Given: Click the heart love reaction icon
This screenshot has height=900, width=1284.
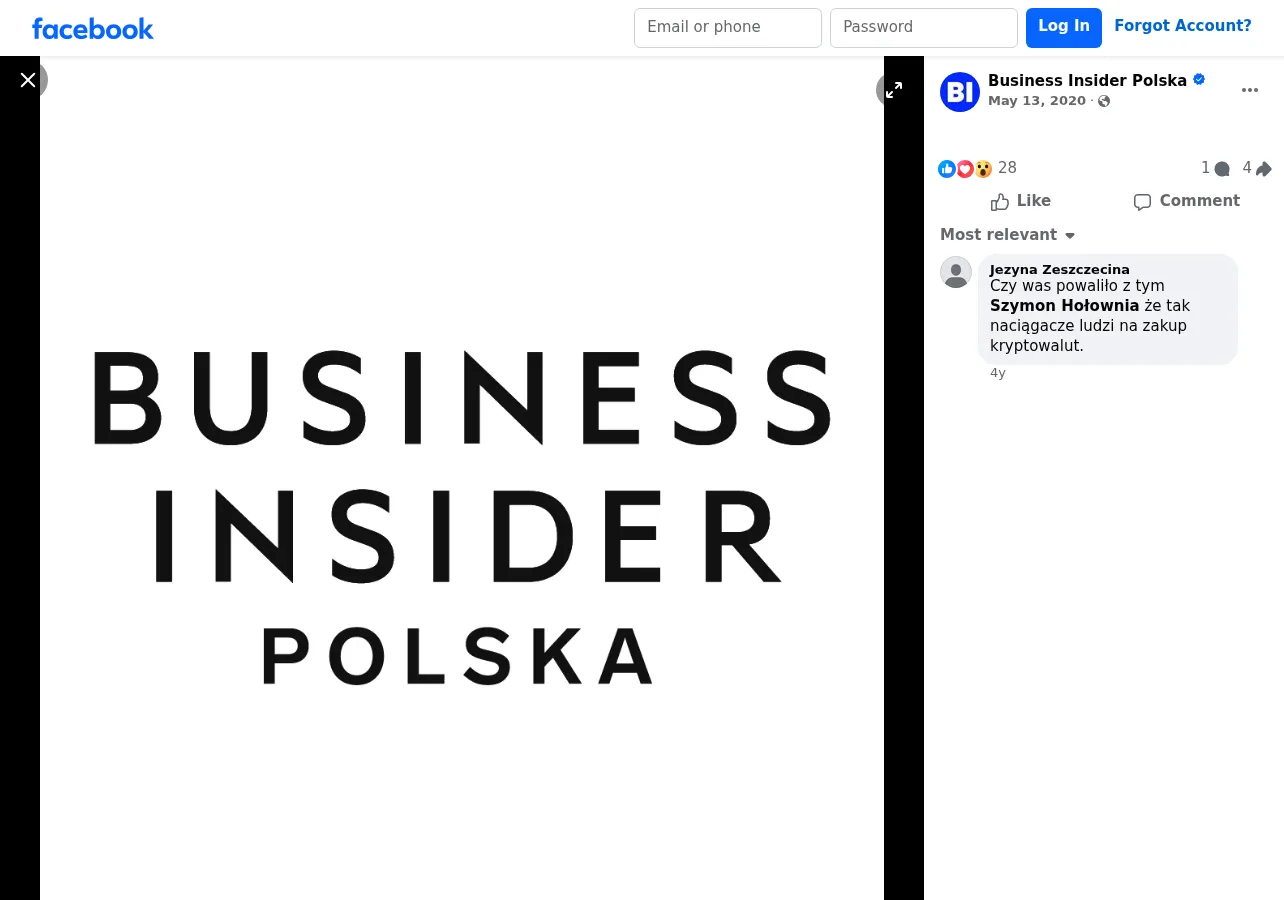Looking at the screenshot, I should pos(965,169).
